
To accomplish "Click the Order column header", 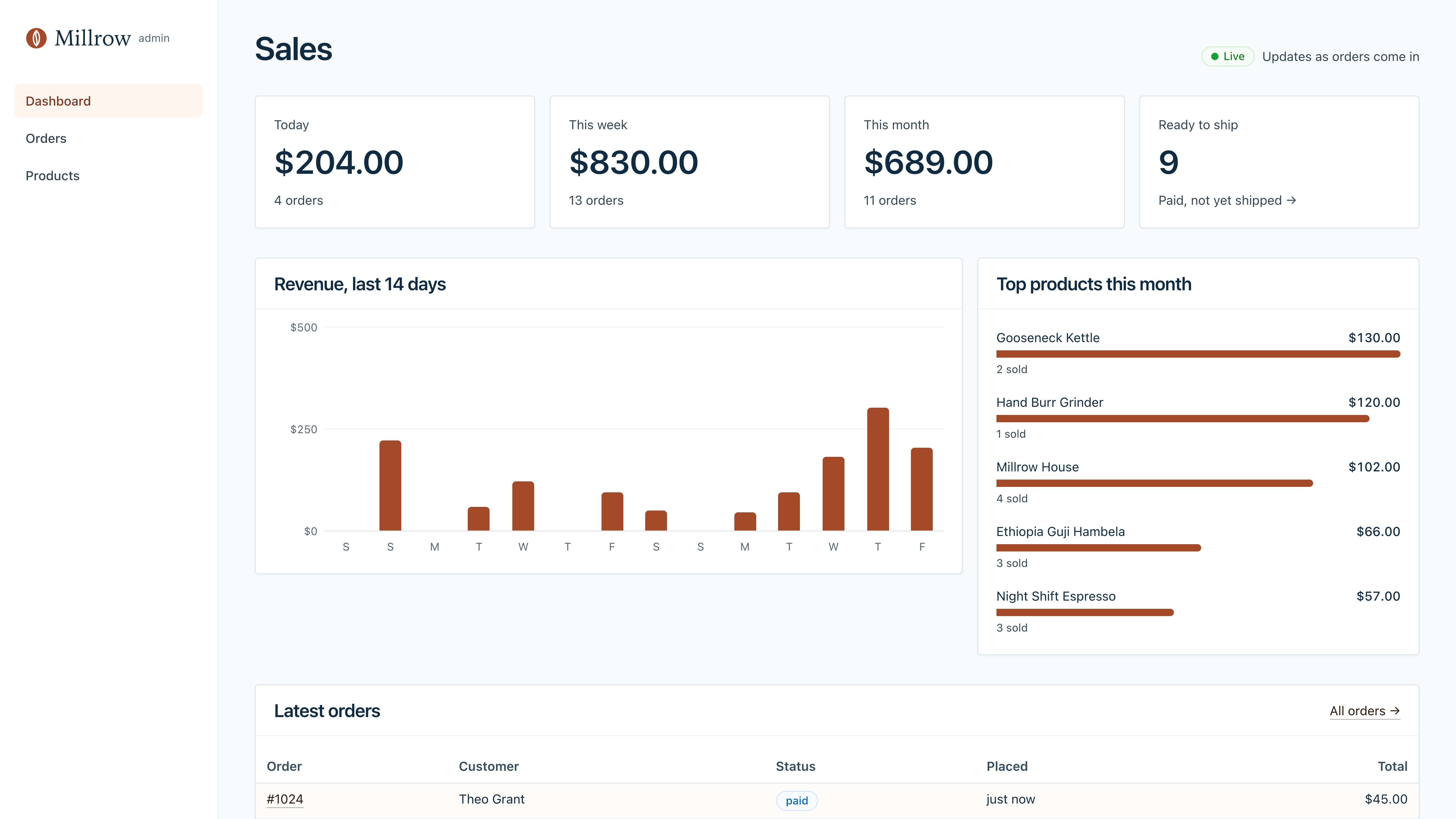I will point(284,767).
